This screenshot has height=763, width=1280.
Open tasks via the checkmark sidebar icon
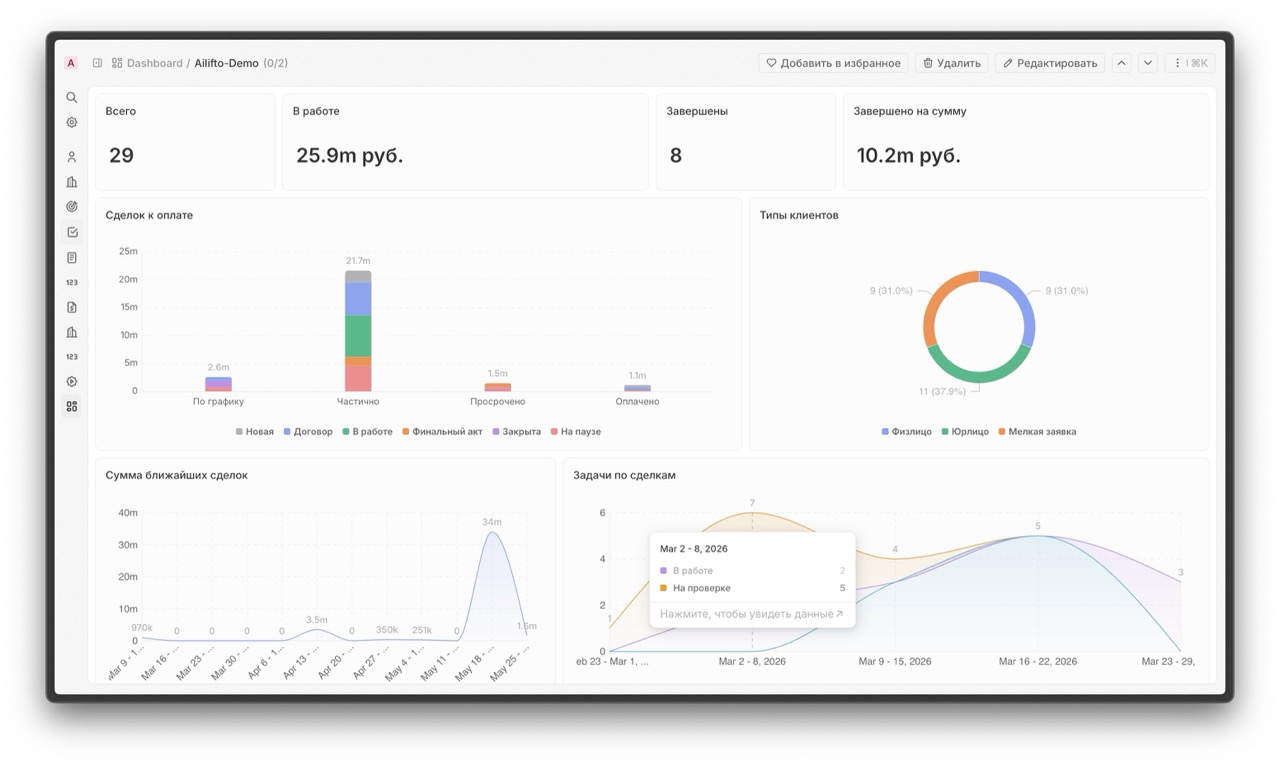(x=71, y=232)
